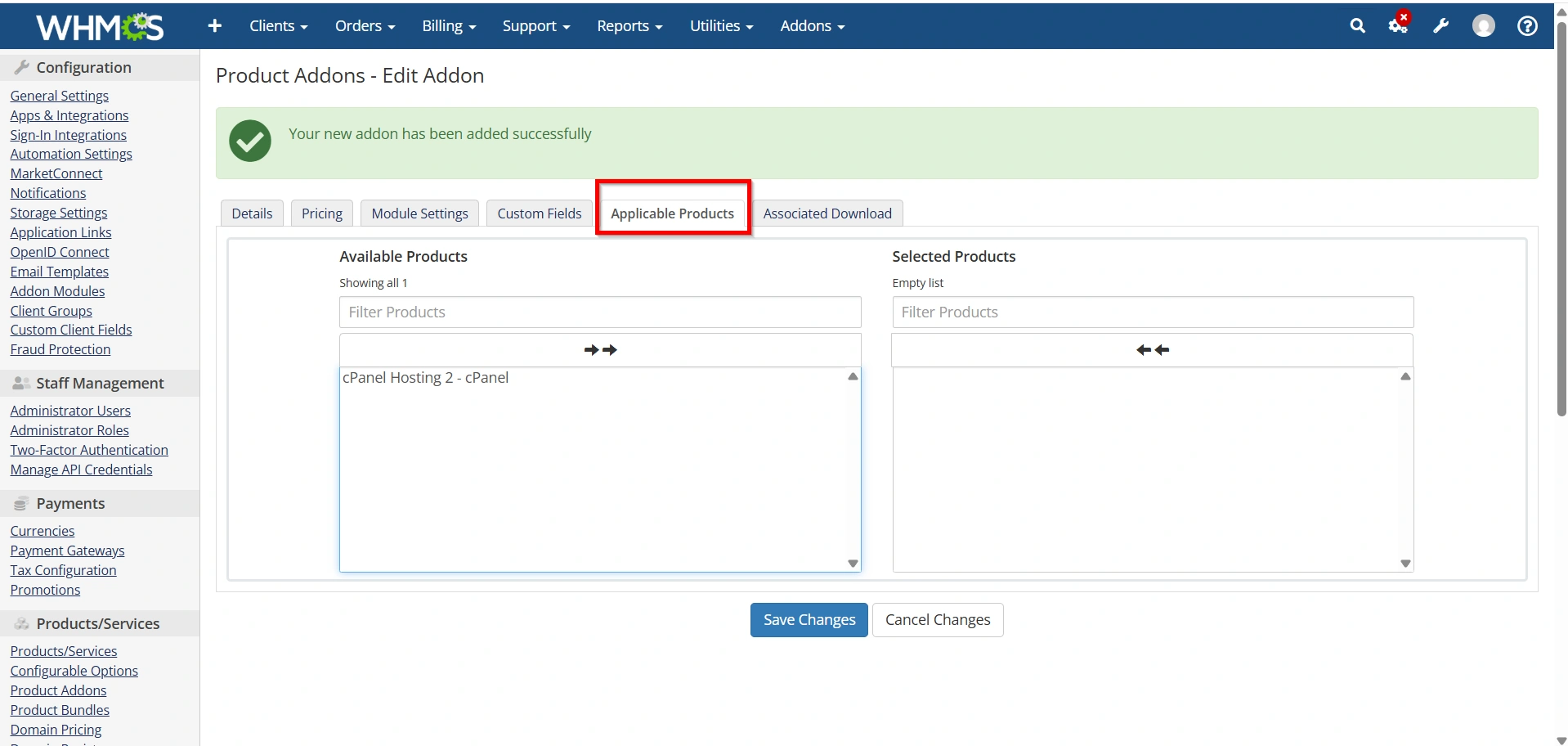
Task: Click the Cancel Changes button
Action: pyautogui.click(x=938, y=620)
